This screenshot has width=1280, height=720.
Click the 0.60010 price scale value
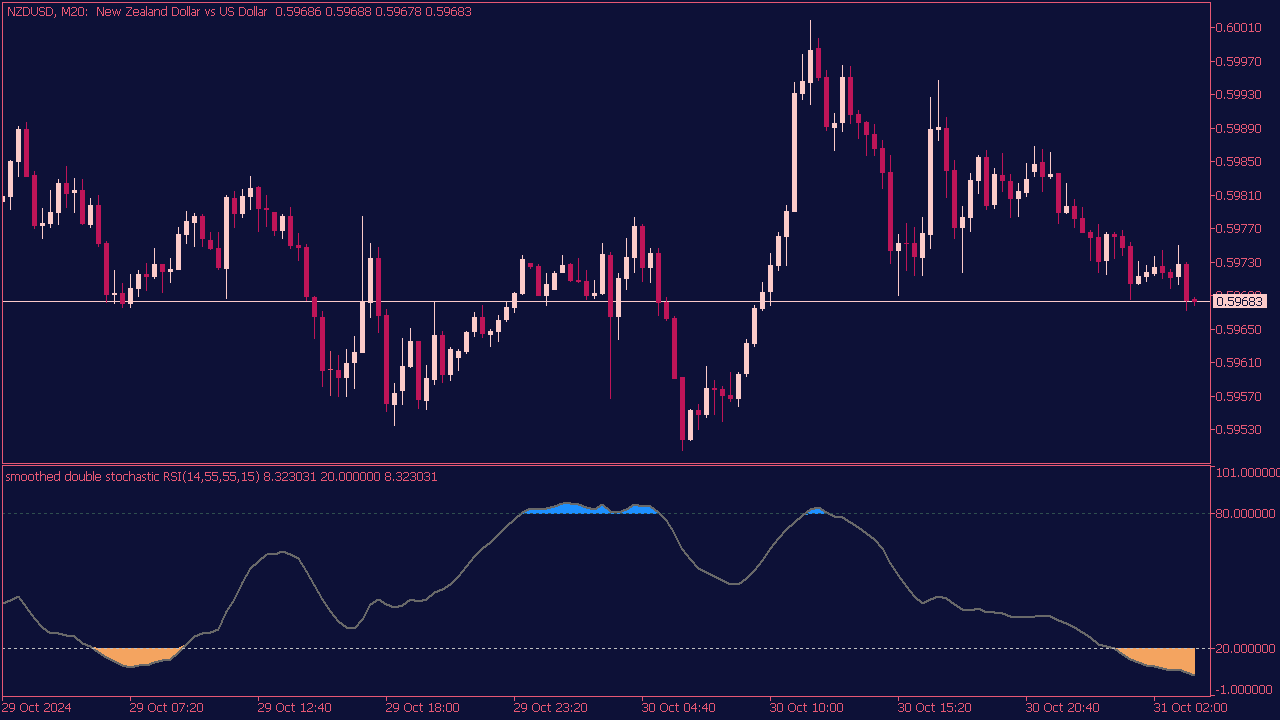[1239, 28]
